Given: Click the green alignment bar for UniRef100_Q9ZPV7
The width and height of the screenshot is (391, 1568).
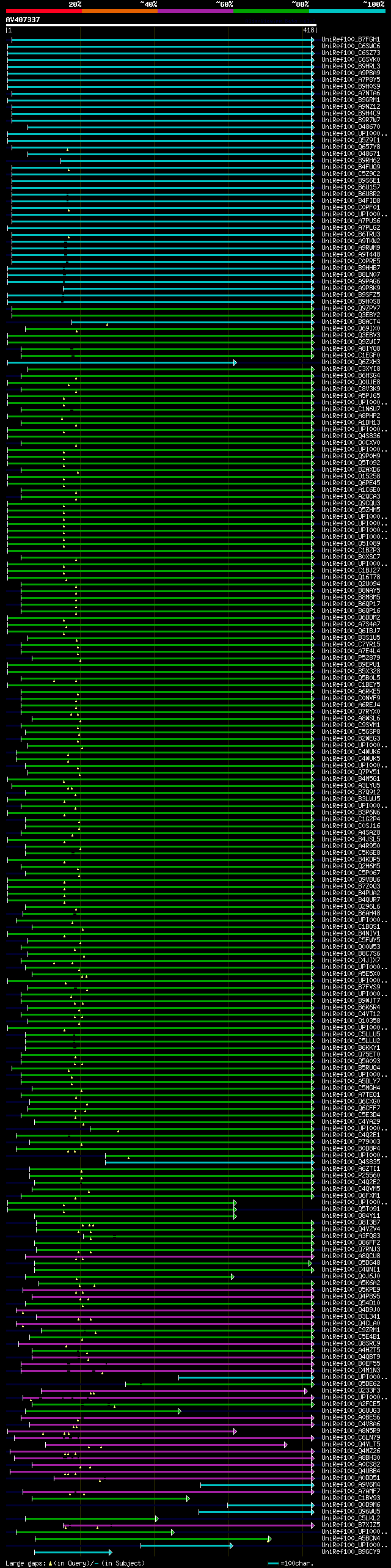Looking at the screenshot, I should (163, 309).
